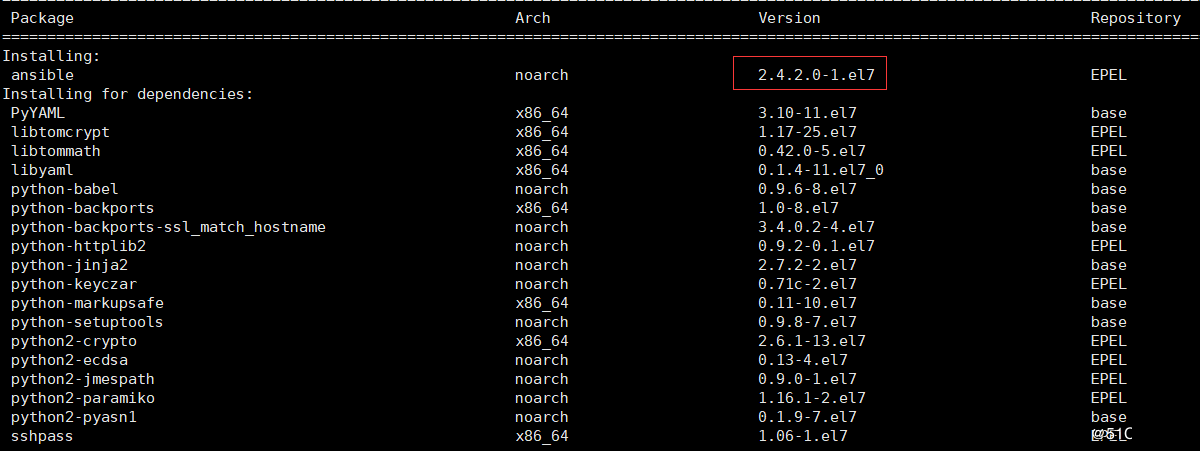Click 'Installing for dependencies:' line

pyautogui.click(x=128, y=94)
